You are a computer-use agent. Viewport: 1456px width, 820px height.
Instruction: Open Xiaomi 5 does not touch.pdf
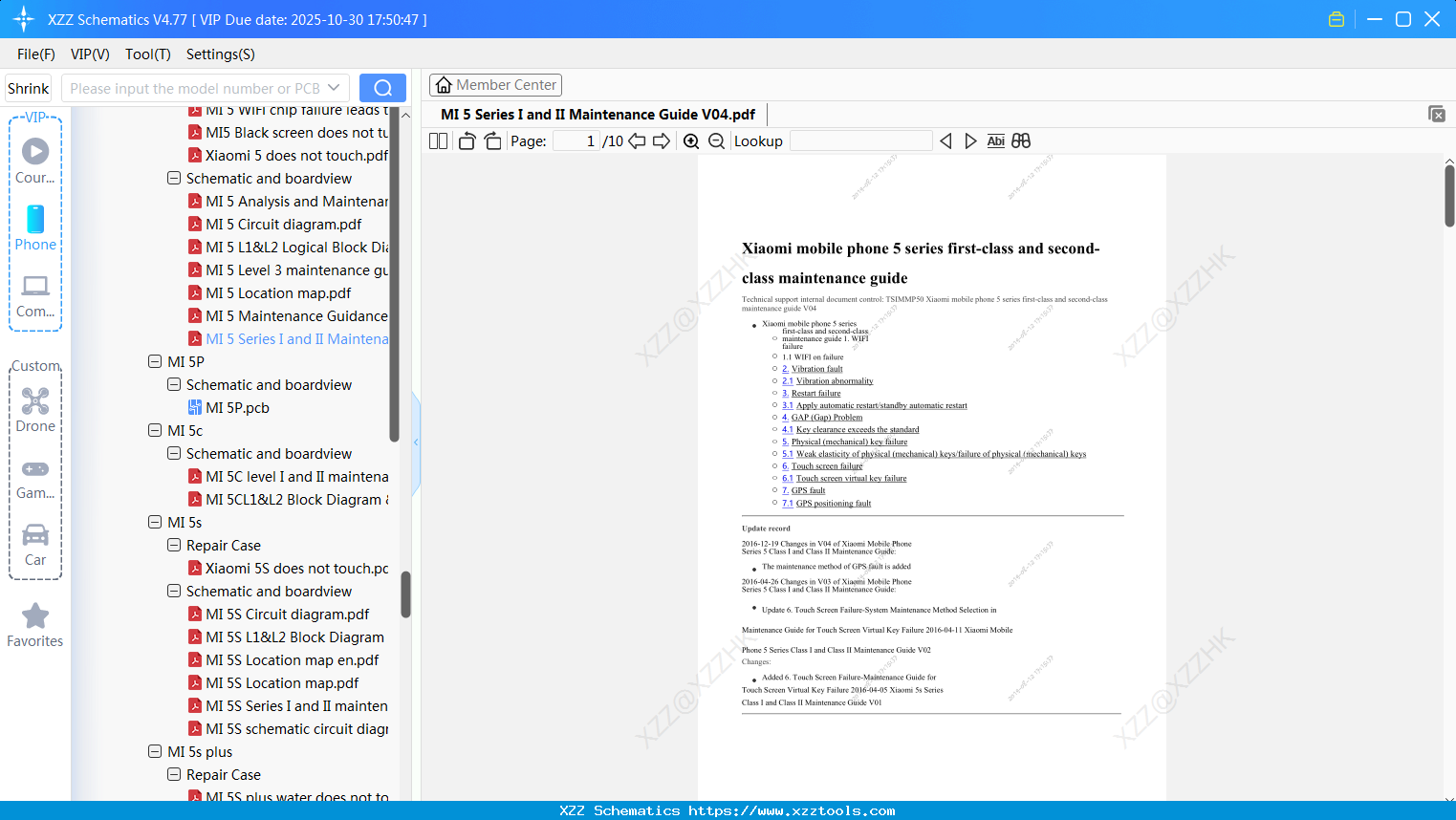click(288, 156)
